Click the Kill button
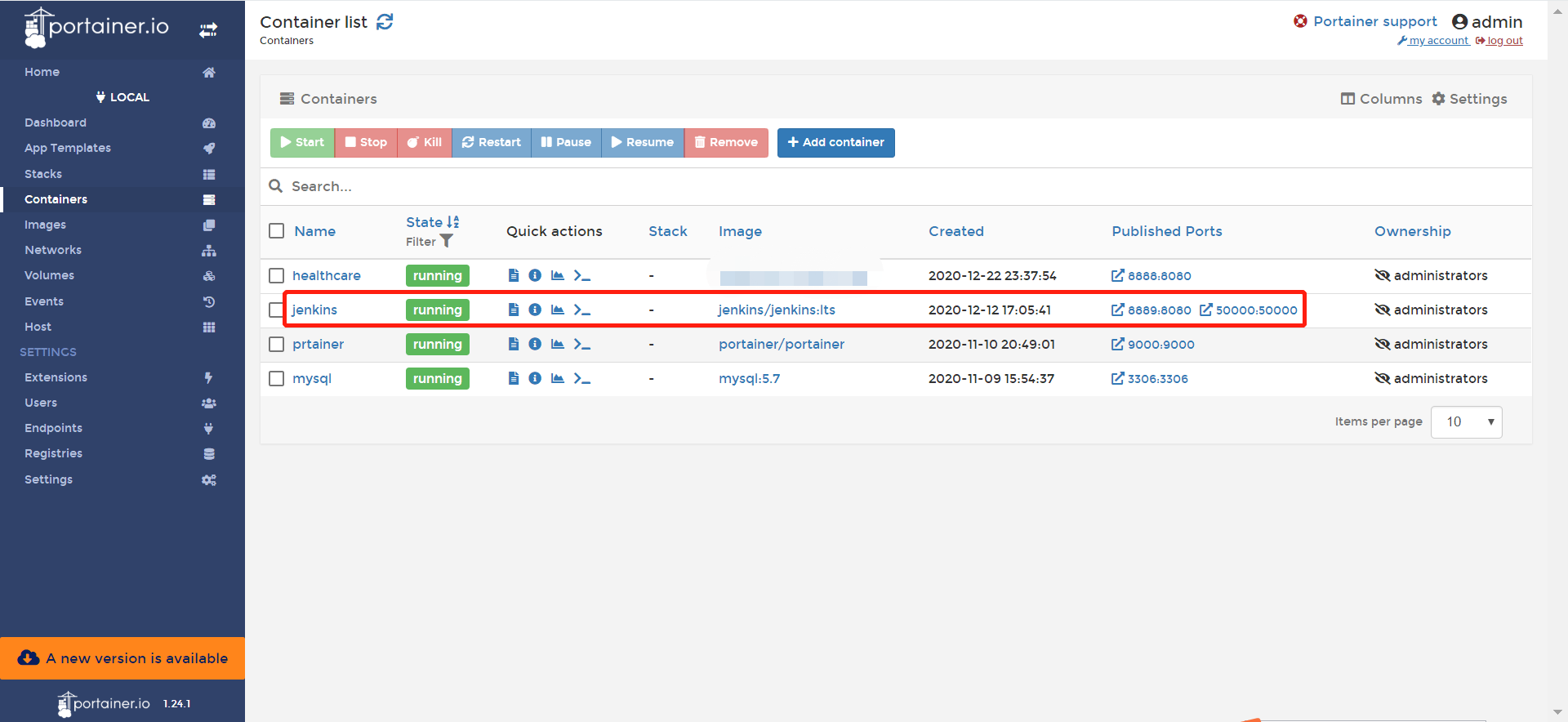This screenshot has width=1568, height=722. click(x=425, y=142)
